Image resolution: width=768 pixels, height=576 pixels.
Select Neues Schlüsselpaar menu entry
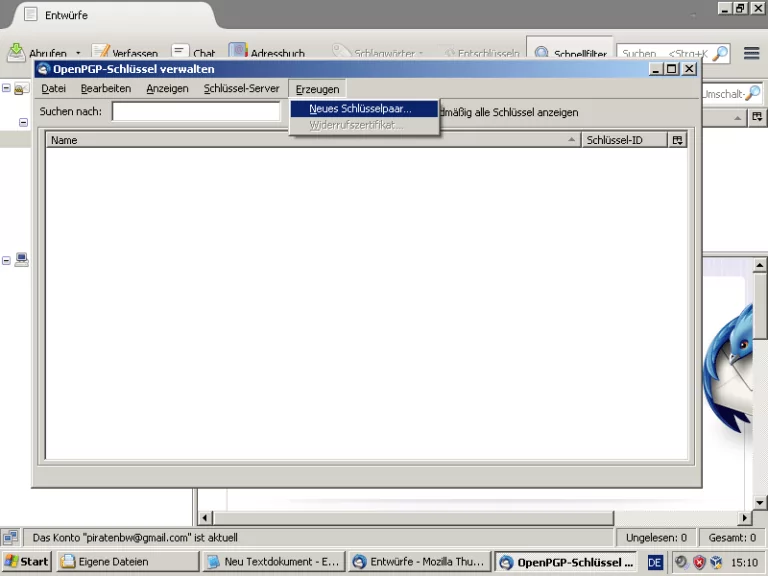coord(364,109)
